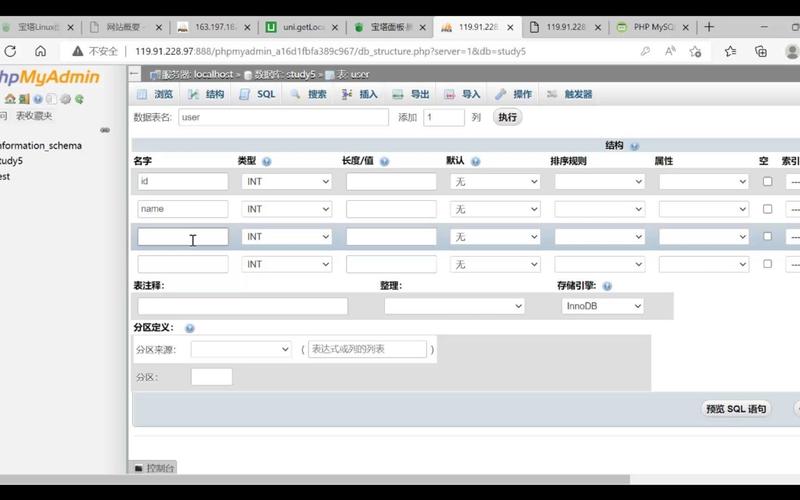Open phpMyAdmin documentation blue help icon

click(x=38, y=99)
